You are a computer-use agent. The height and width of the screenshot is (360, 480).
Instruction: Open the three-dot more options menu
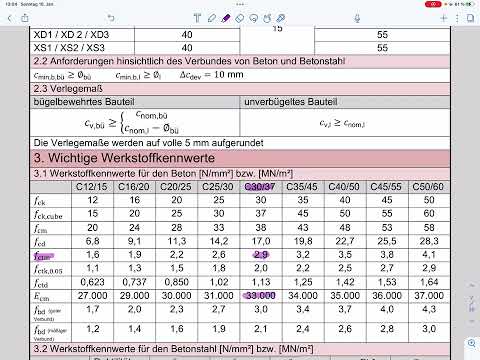click(x=457, y=18)
